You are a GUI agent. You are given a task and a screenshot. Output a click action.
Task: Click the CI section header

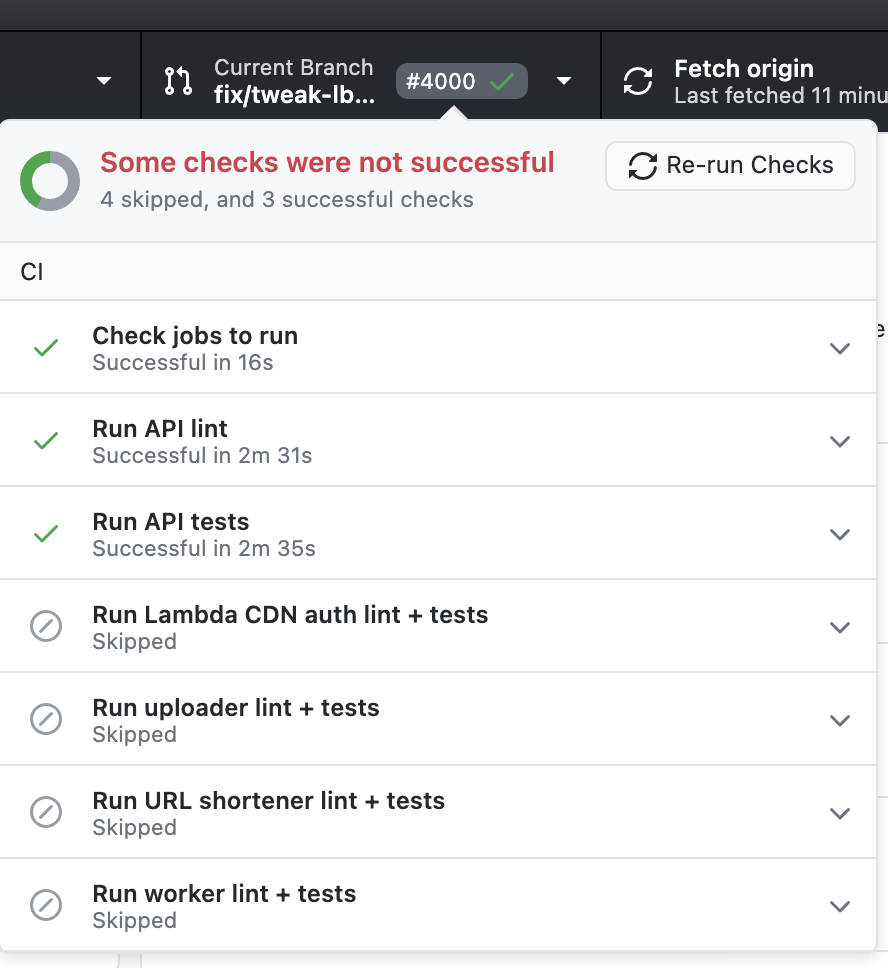(31, 271)
